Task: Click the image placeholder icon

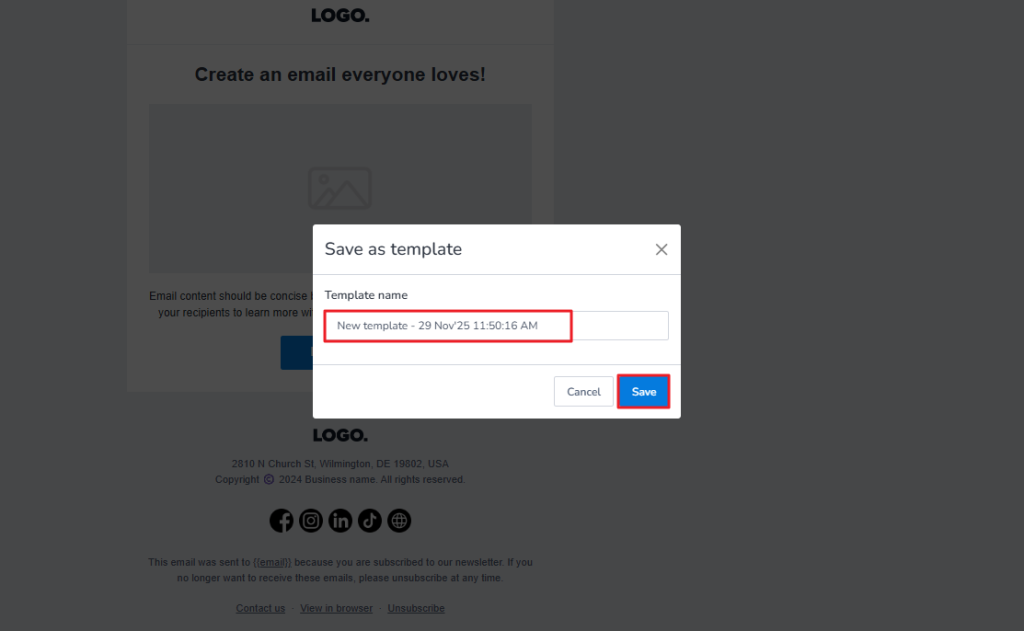Action: (340, 188)
